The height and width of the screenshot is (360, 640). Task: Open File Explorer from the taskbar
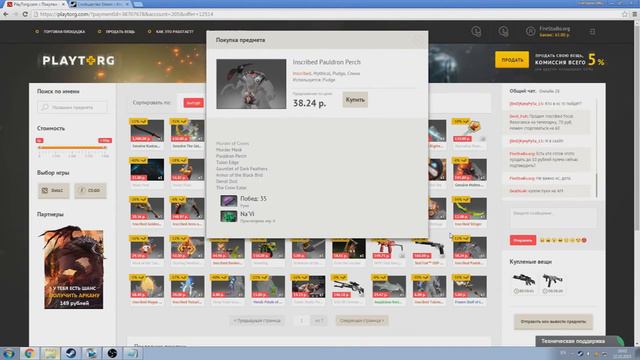tap(50, 353)
